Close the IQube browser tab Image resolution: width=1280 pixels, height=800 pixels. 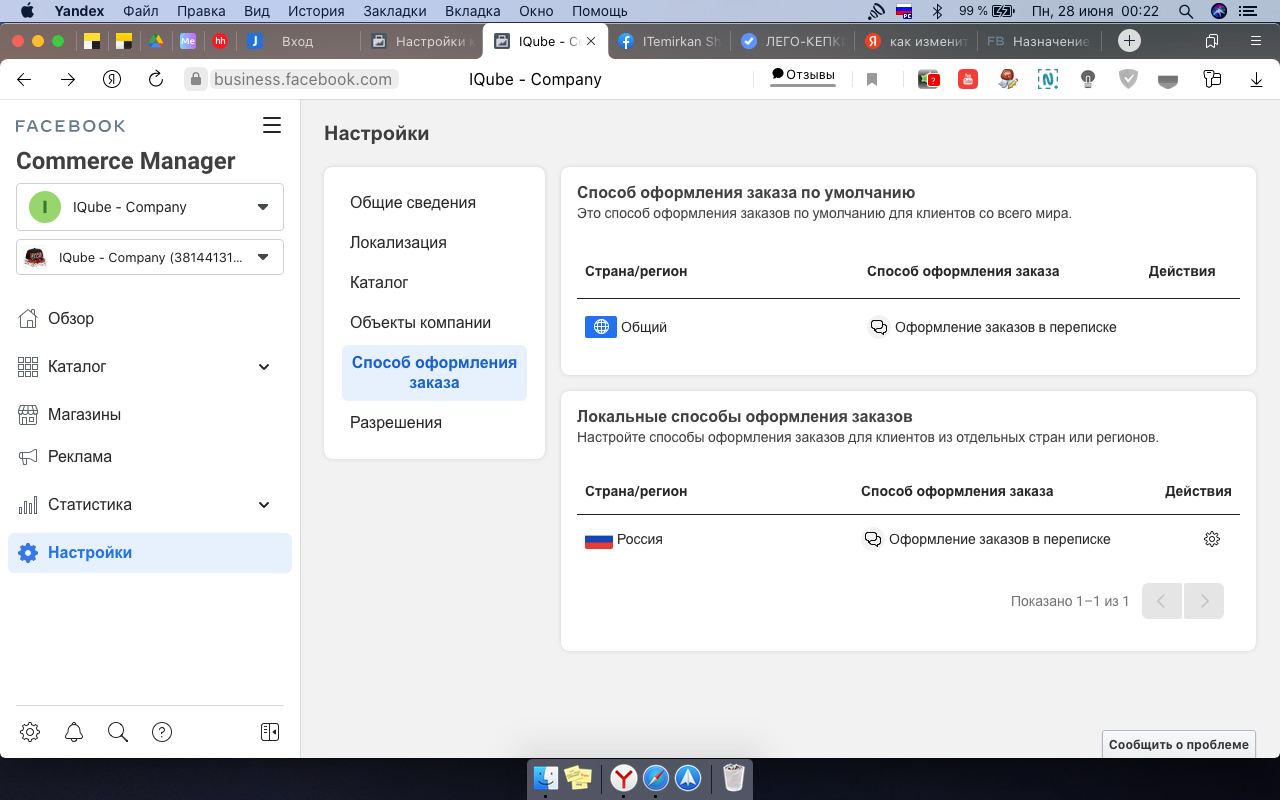[591, 41]
